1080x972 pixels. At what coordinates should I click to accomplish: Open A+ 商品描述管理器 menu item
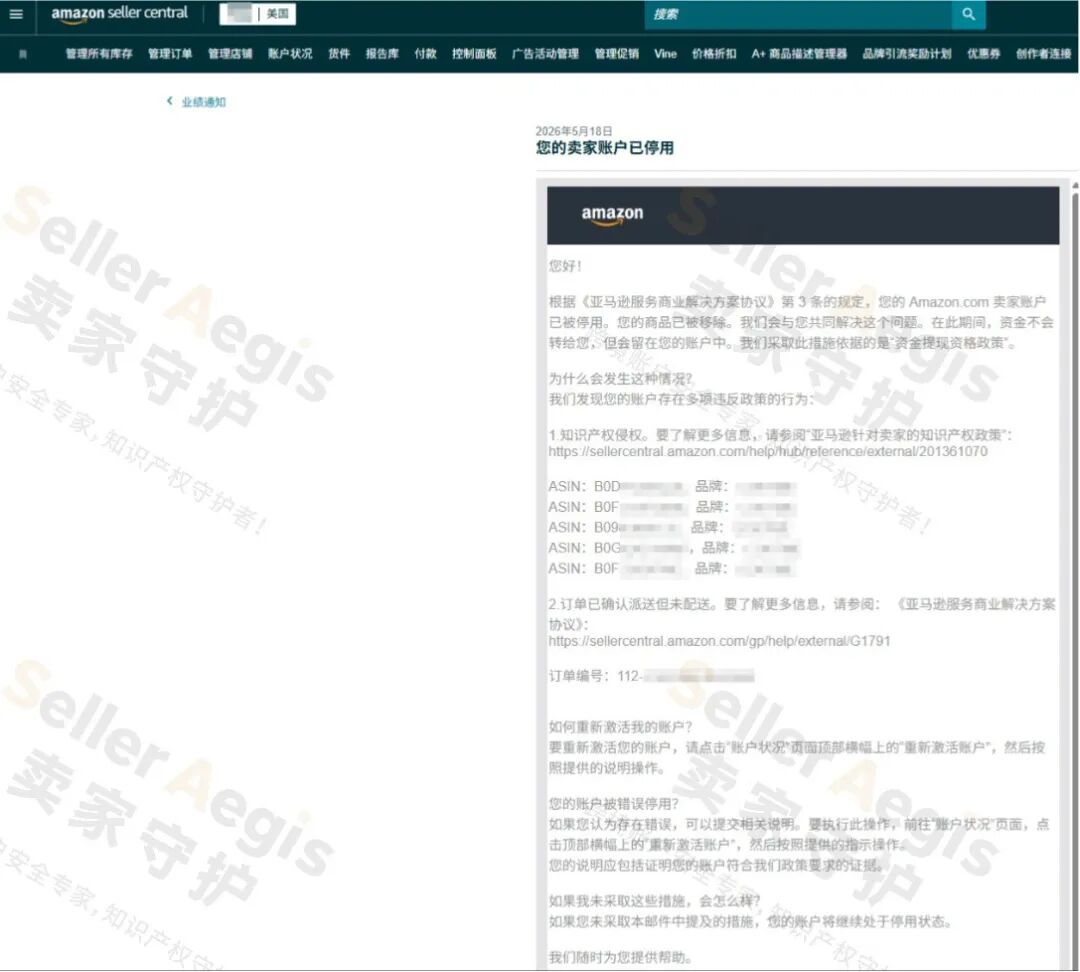(799, 54)
